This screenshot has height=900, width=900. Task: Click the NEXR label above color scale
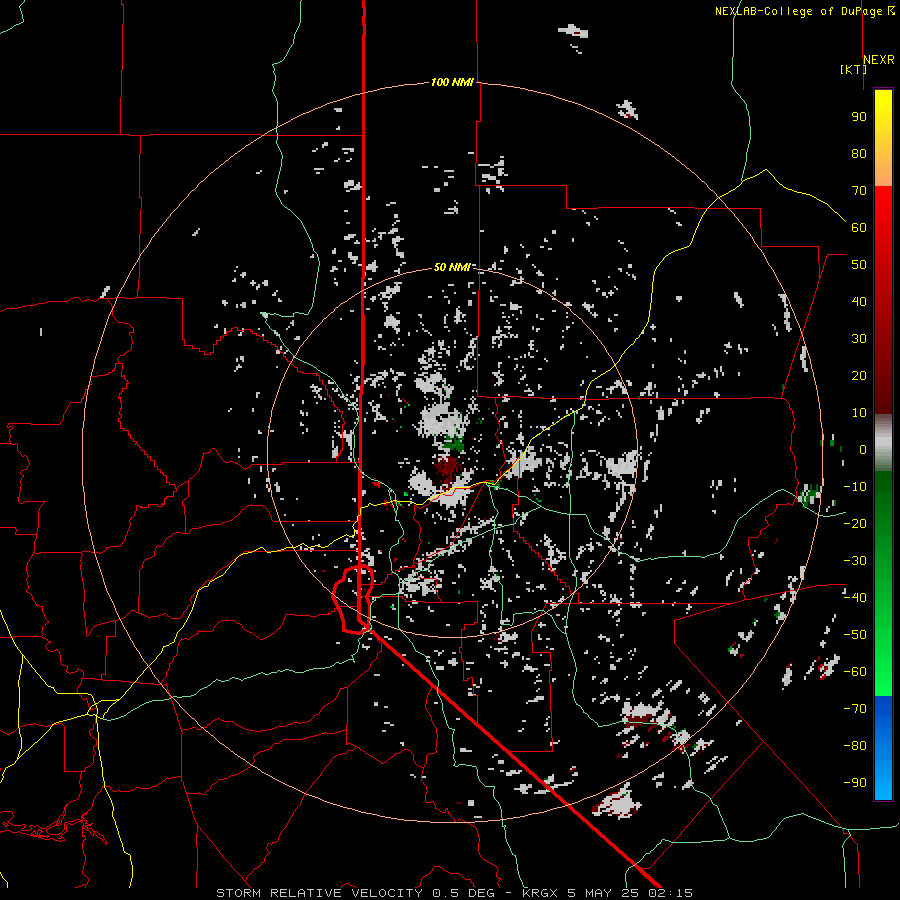coord(879,60)
